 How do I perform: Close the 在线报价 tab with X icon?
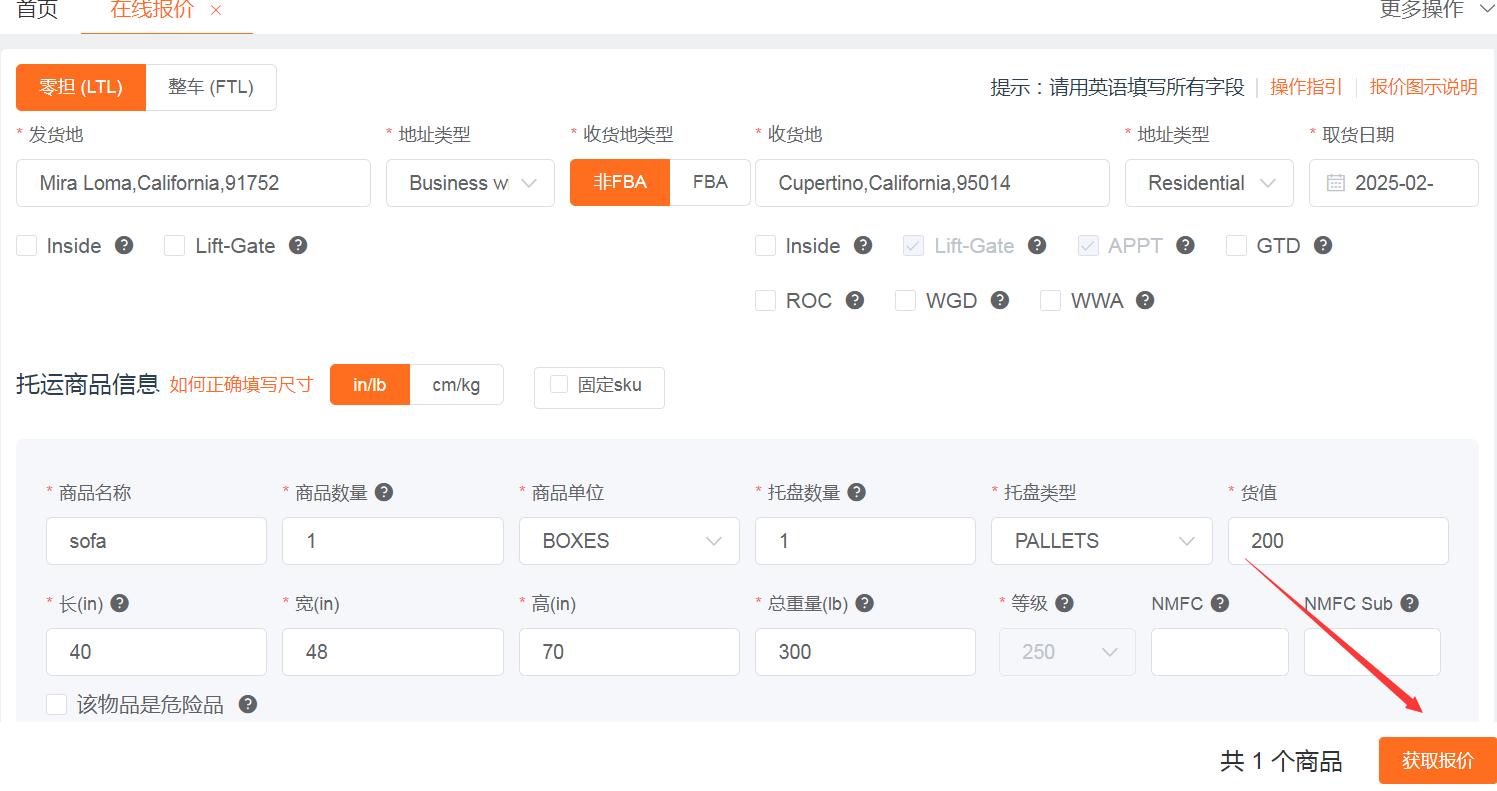216,10
